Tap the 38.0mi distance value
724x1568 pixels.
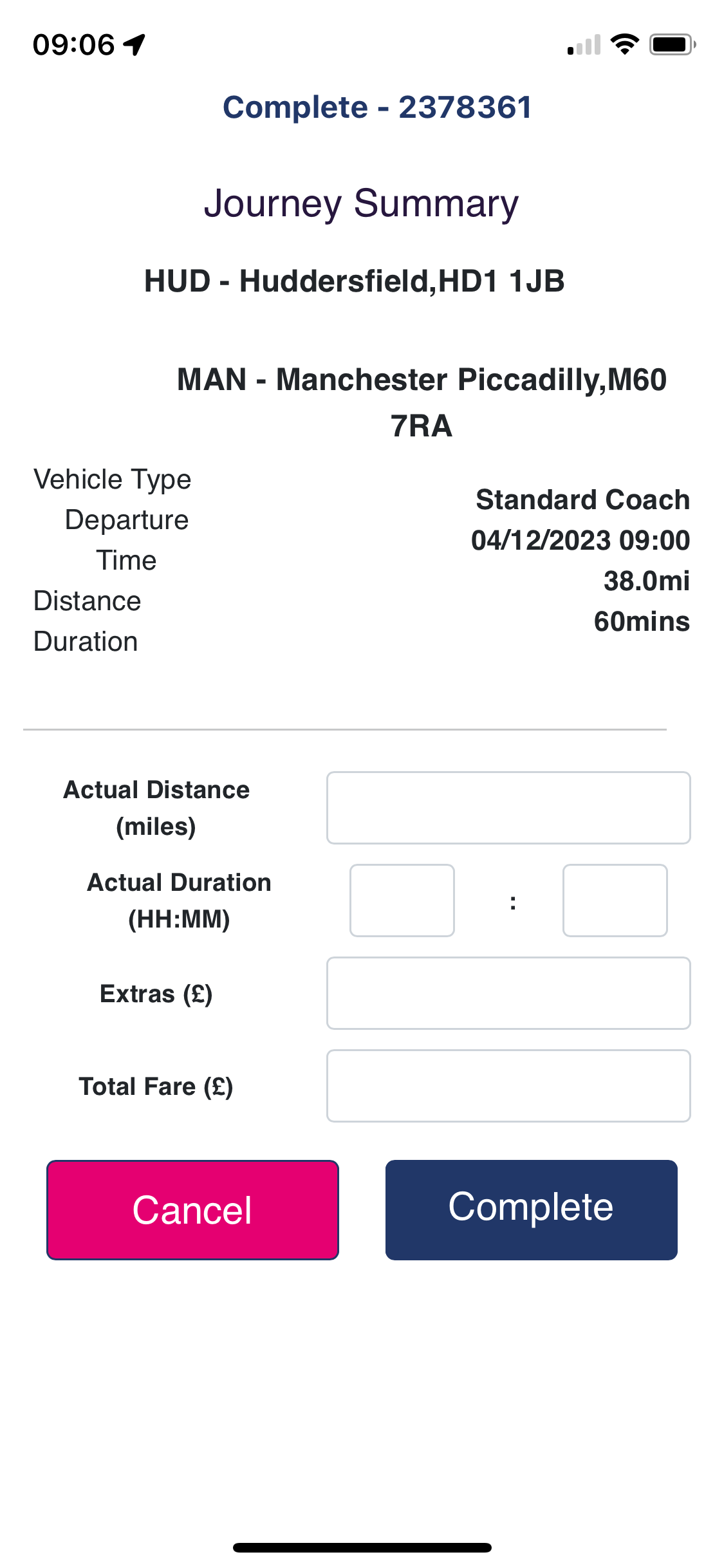point(646,581)
